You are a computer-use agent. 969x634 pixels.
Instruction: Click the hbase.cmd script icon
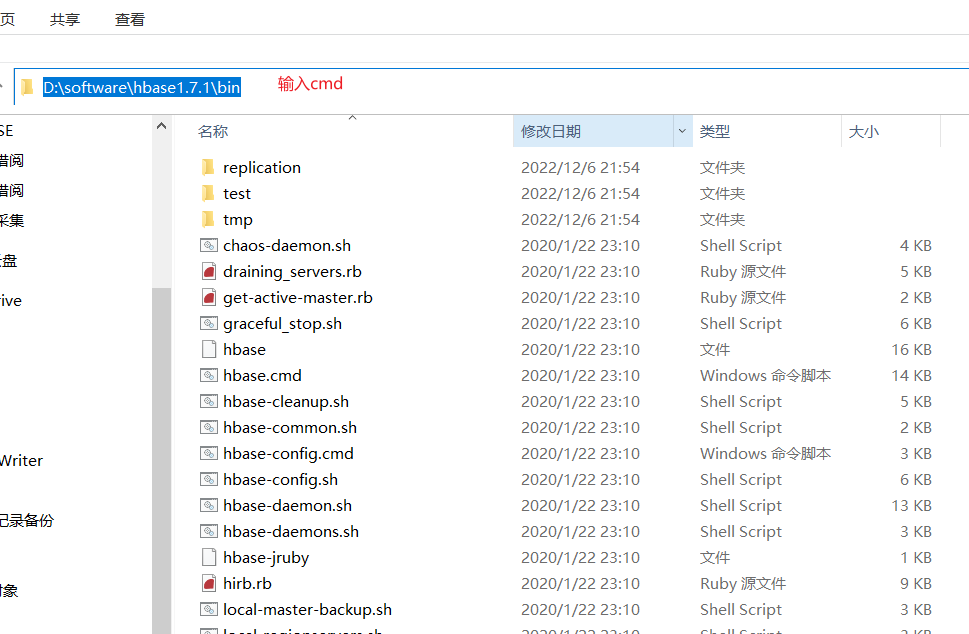click(x=209, y=375)
